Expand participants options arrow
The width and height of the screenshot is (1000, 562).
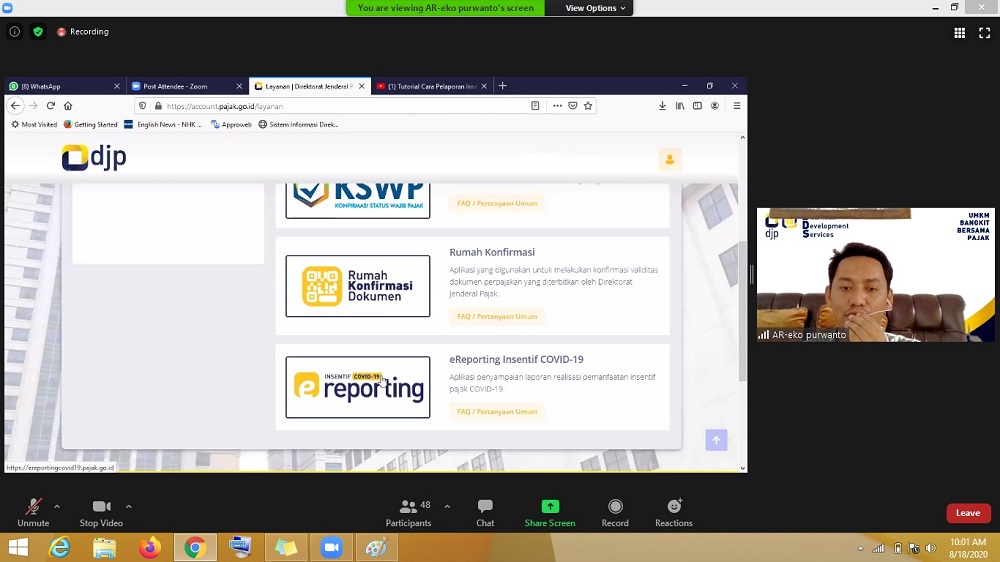click(x=447, y=507)
